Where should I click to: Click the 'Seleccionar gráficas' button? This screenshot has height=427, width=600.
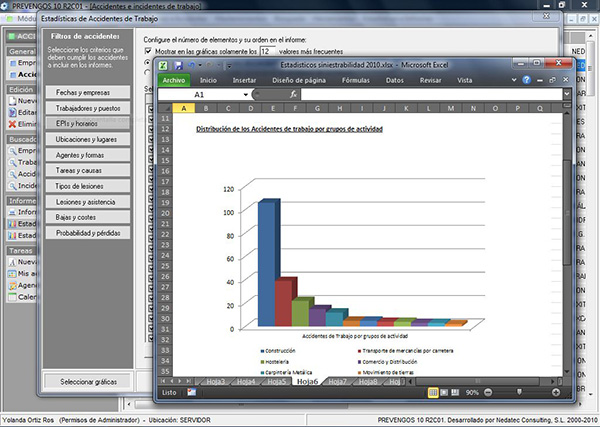click(88, 381)
